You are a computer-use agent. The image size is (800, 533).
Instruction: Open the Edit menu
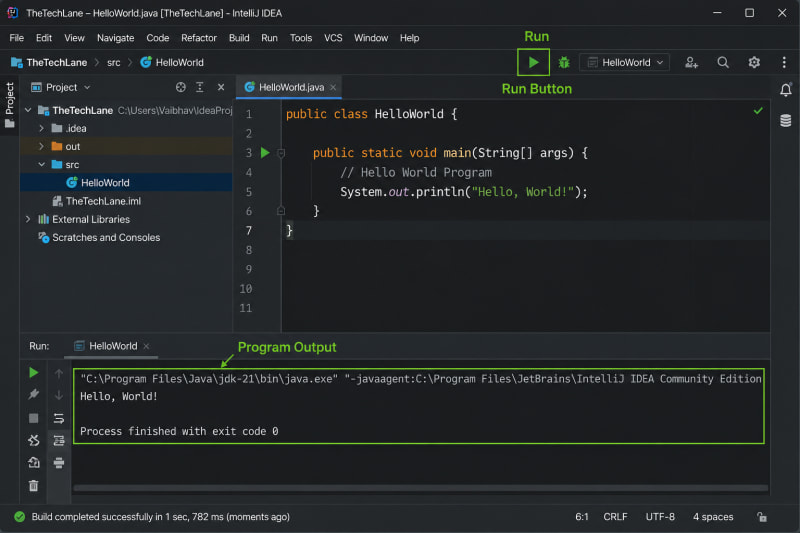click(44, 38)
